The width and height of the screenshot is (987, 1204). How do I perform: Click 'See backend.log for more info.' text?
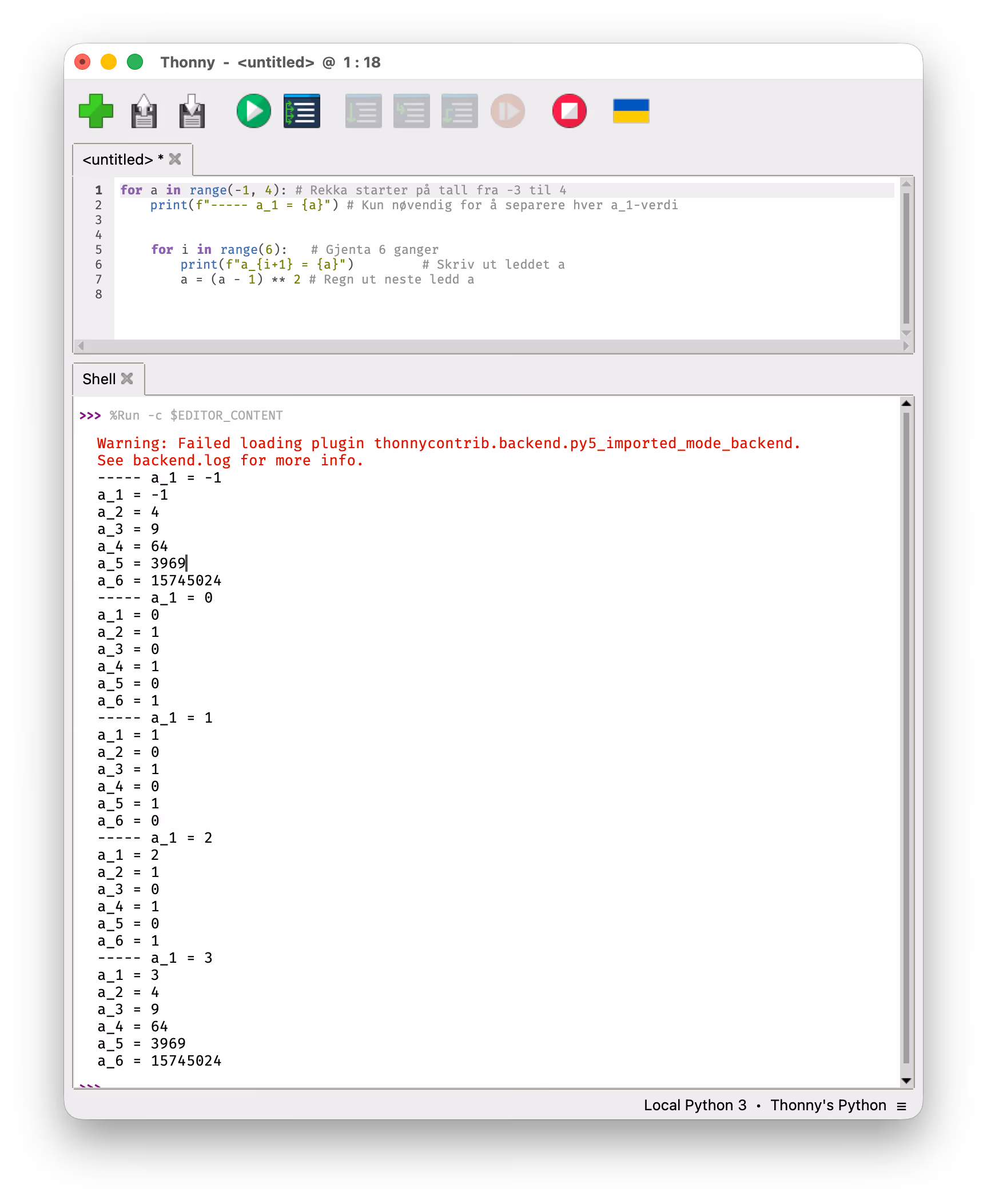point(230,460)
